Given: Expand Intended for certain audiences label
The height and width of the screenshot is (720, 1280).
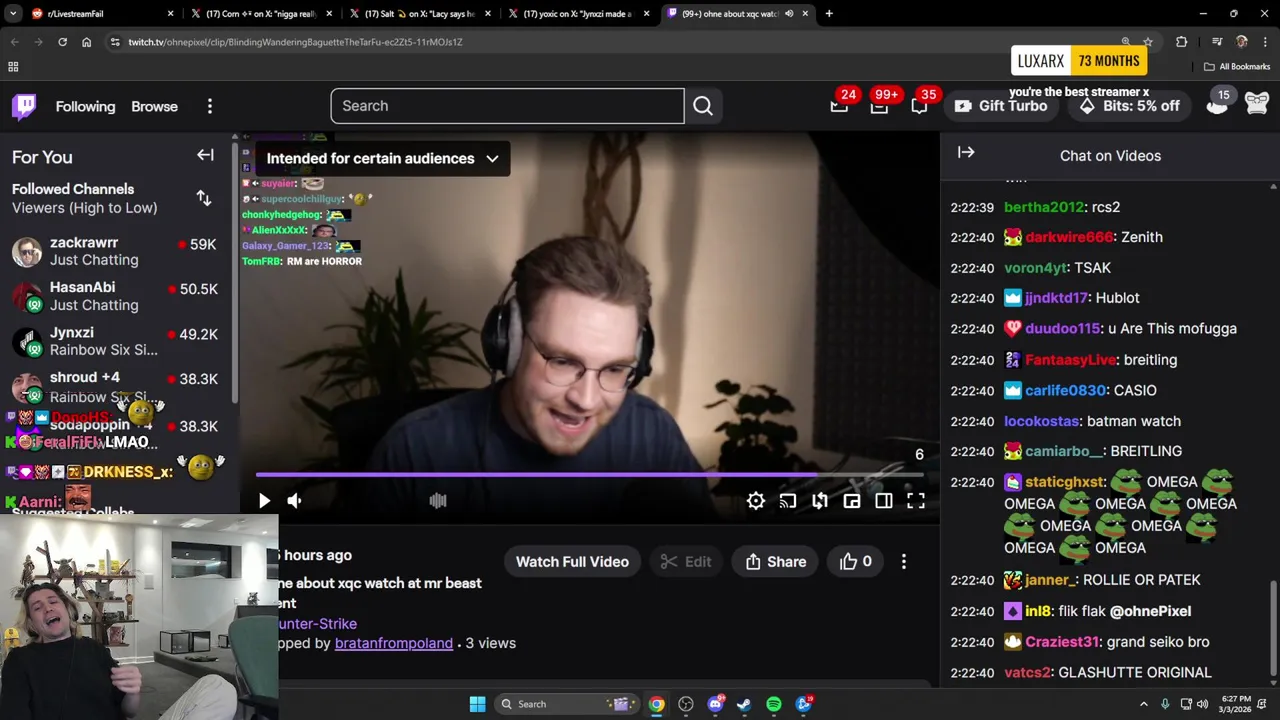Looking at the screenshot, I should click(x=382, y=158).
